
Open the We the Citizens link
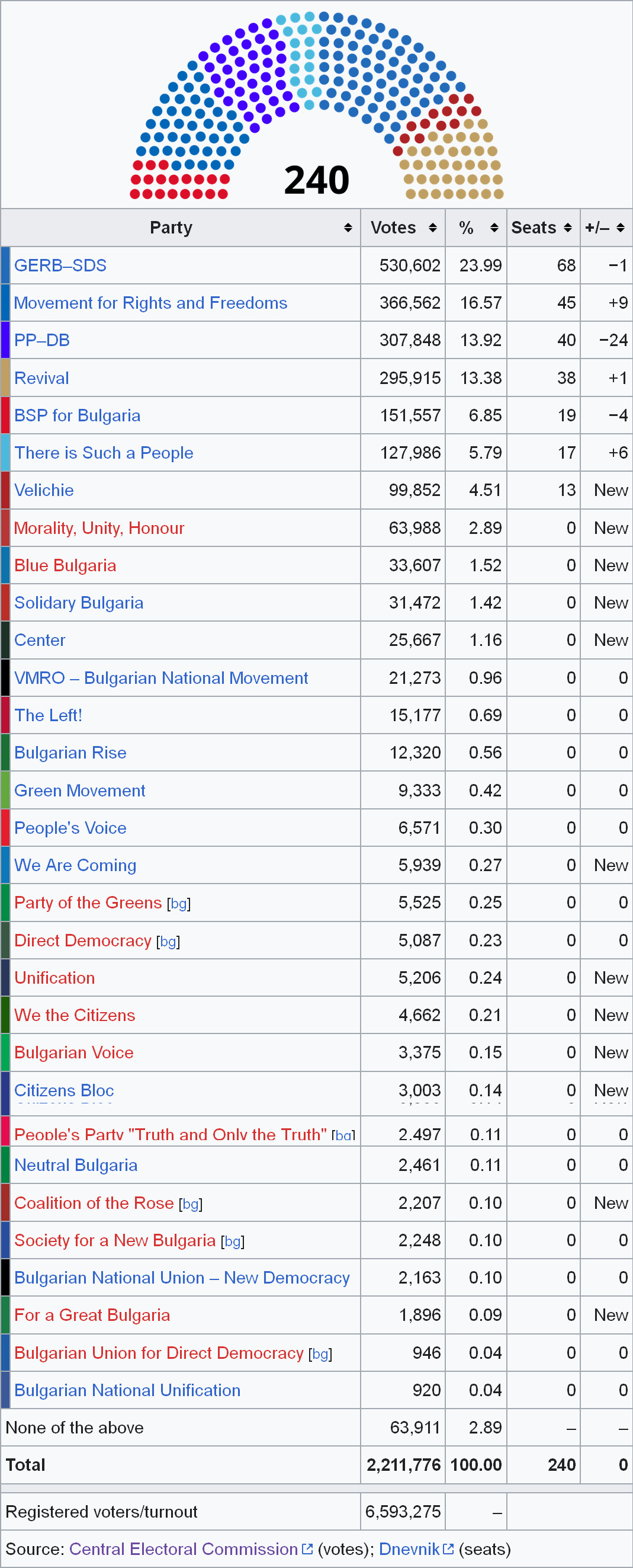click(75, 1015)
